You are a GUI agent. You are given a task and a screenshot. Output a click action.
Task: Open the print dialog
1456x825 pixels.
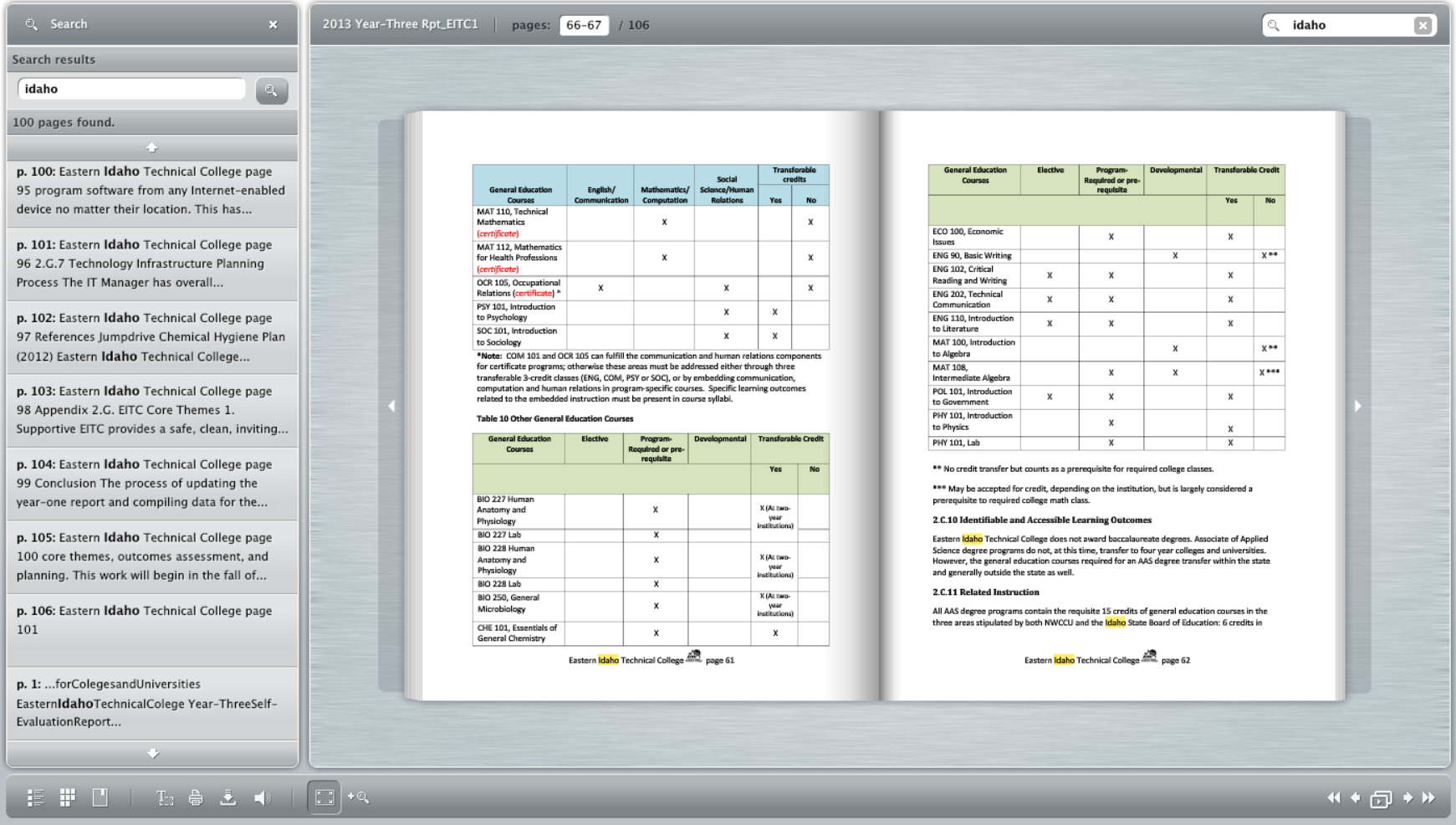coord(197,798)
